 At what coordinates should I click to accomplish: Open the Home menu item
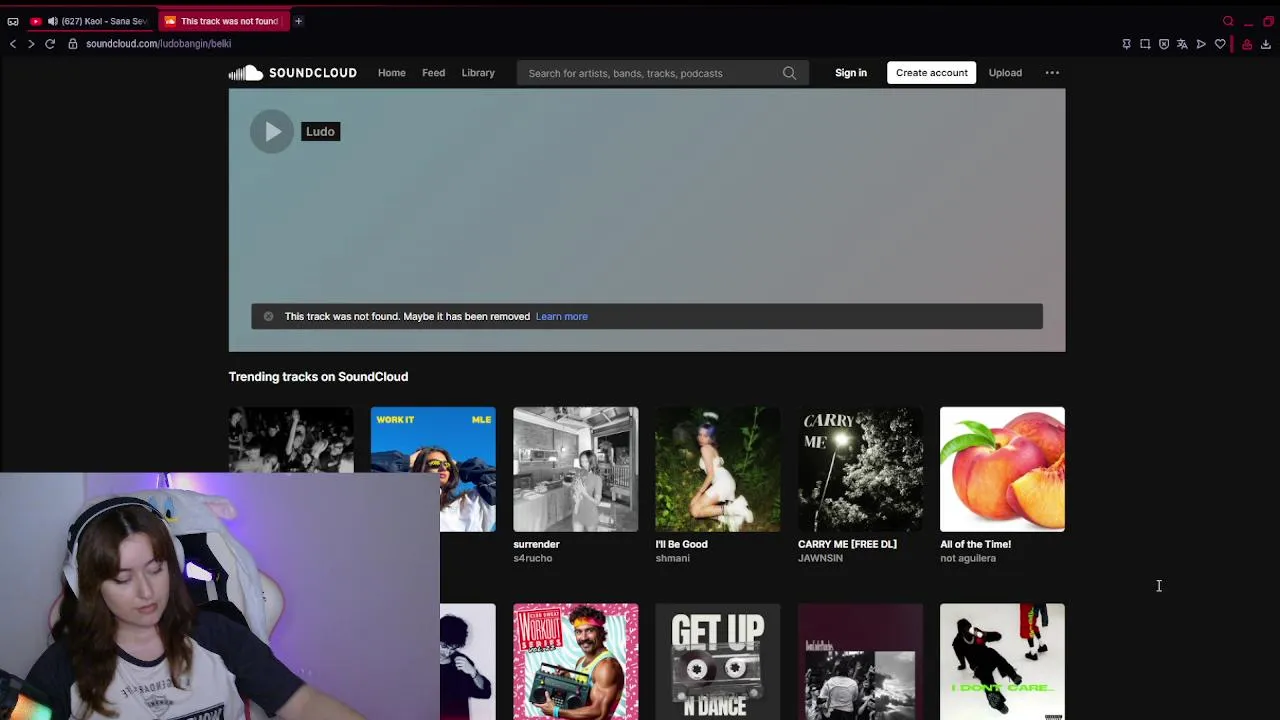point(392,73)
